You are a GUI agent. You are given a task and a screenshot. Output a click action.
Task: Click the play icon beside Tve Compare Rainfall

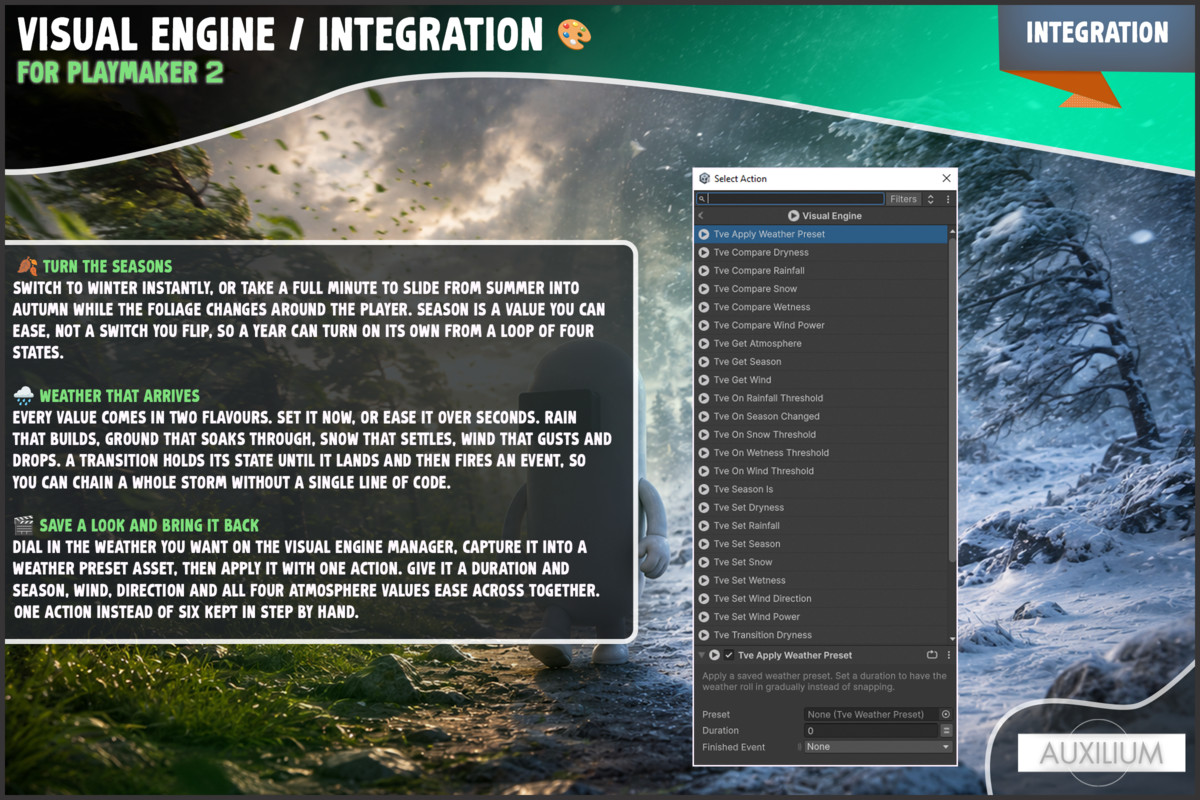(704, 270)
